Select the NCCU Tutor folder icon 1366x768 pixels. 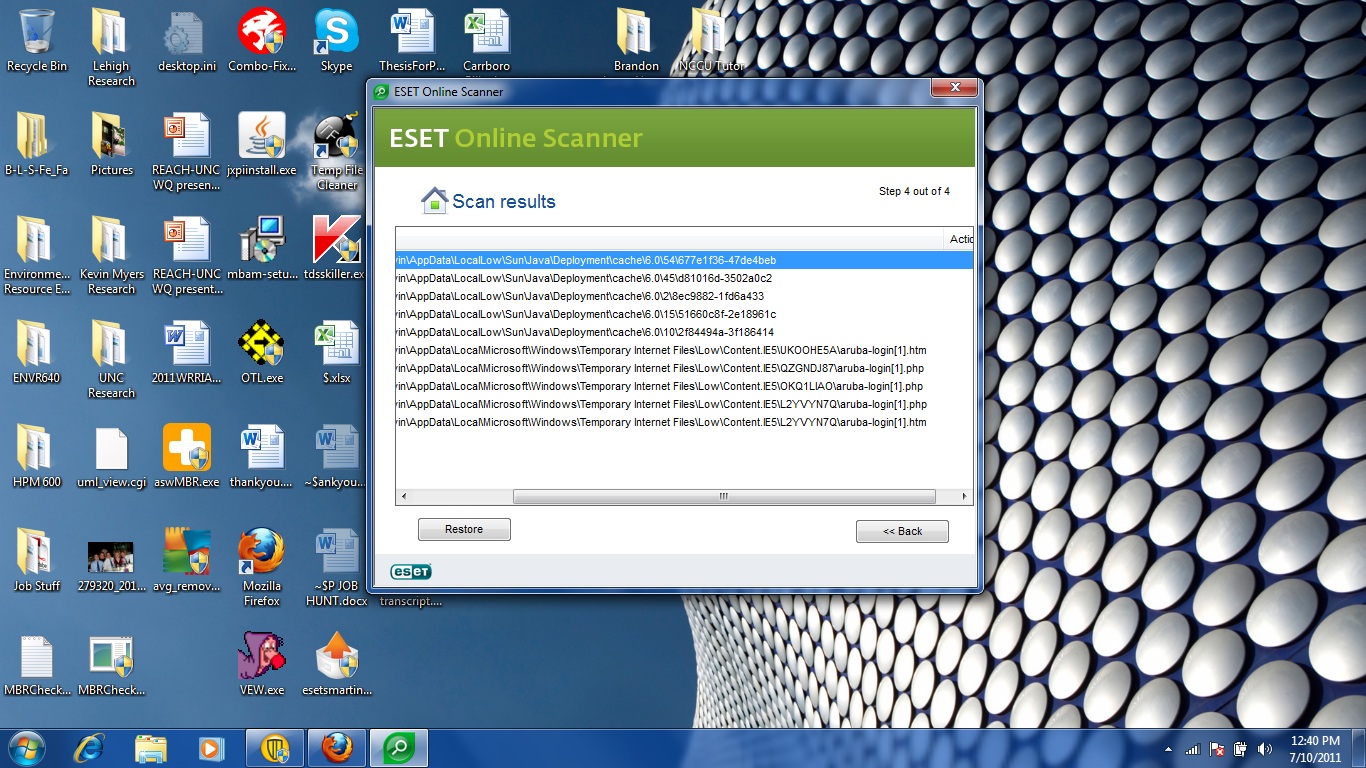711,41
